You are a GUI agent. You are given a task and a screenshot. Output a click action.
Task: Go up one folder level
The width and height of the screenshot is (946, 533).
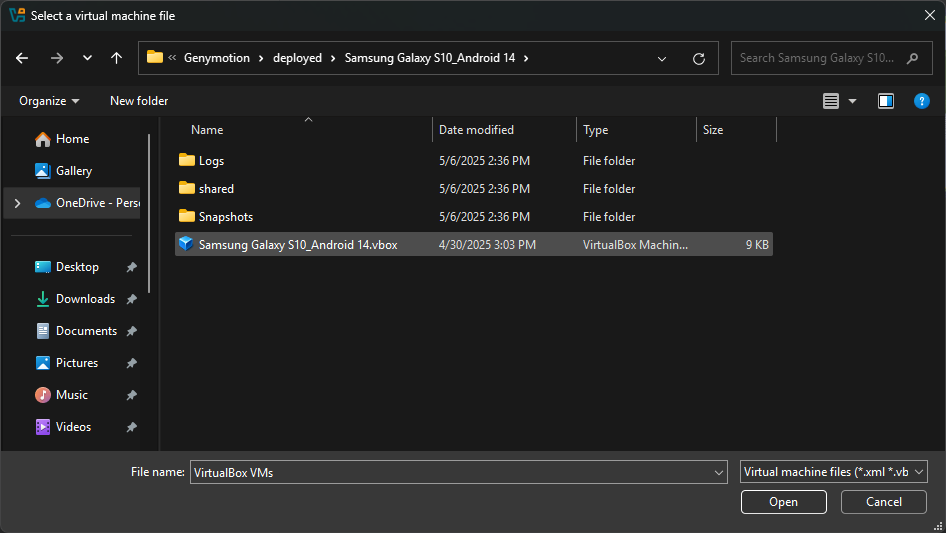coord(116,58)
